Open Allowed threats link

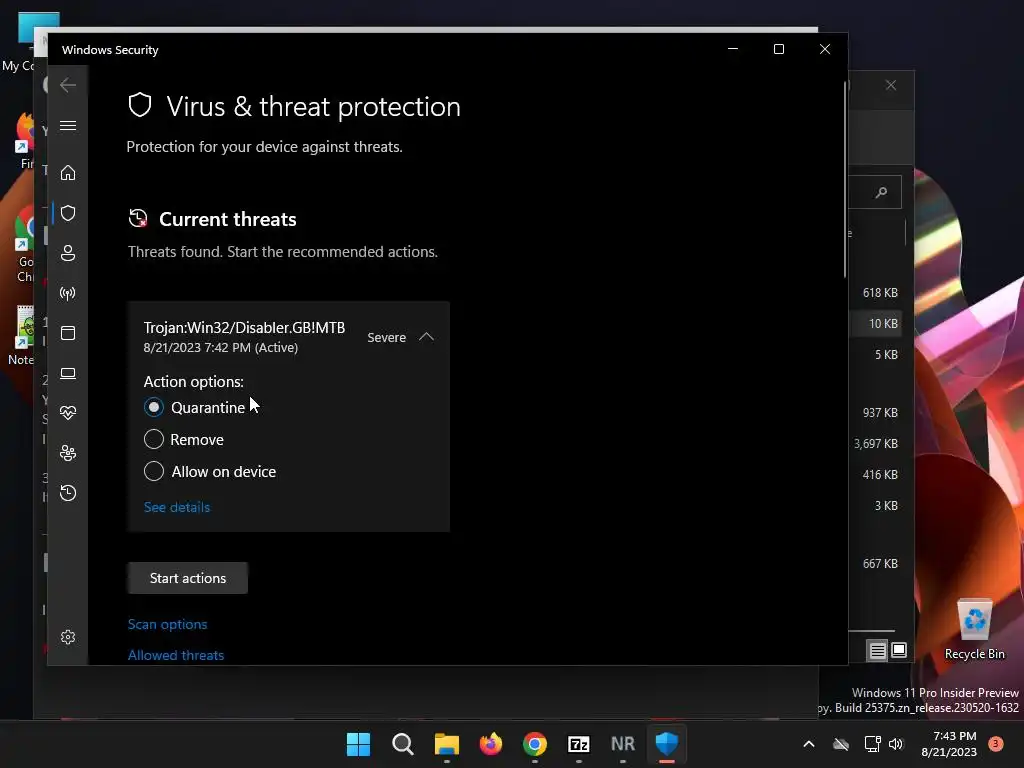coord(176,655)
